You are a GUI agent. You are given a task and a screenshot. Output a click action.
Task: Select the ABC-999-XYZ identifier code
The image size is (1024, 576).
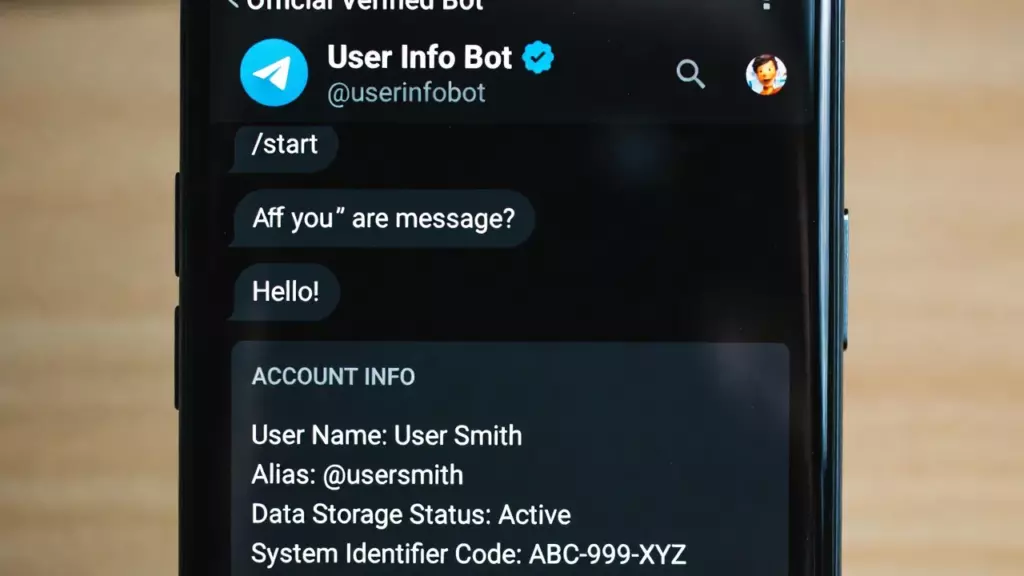pyautogui.click(x=607, y=554)
